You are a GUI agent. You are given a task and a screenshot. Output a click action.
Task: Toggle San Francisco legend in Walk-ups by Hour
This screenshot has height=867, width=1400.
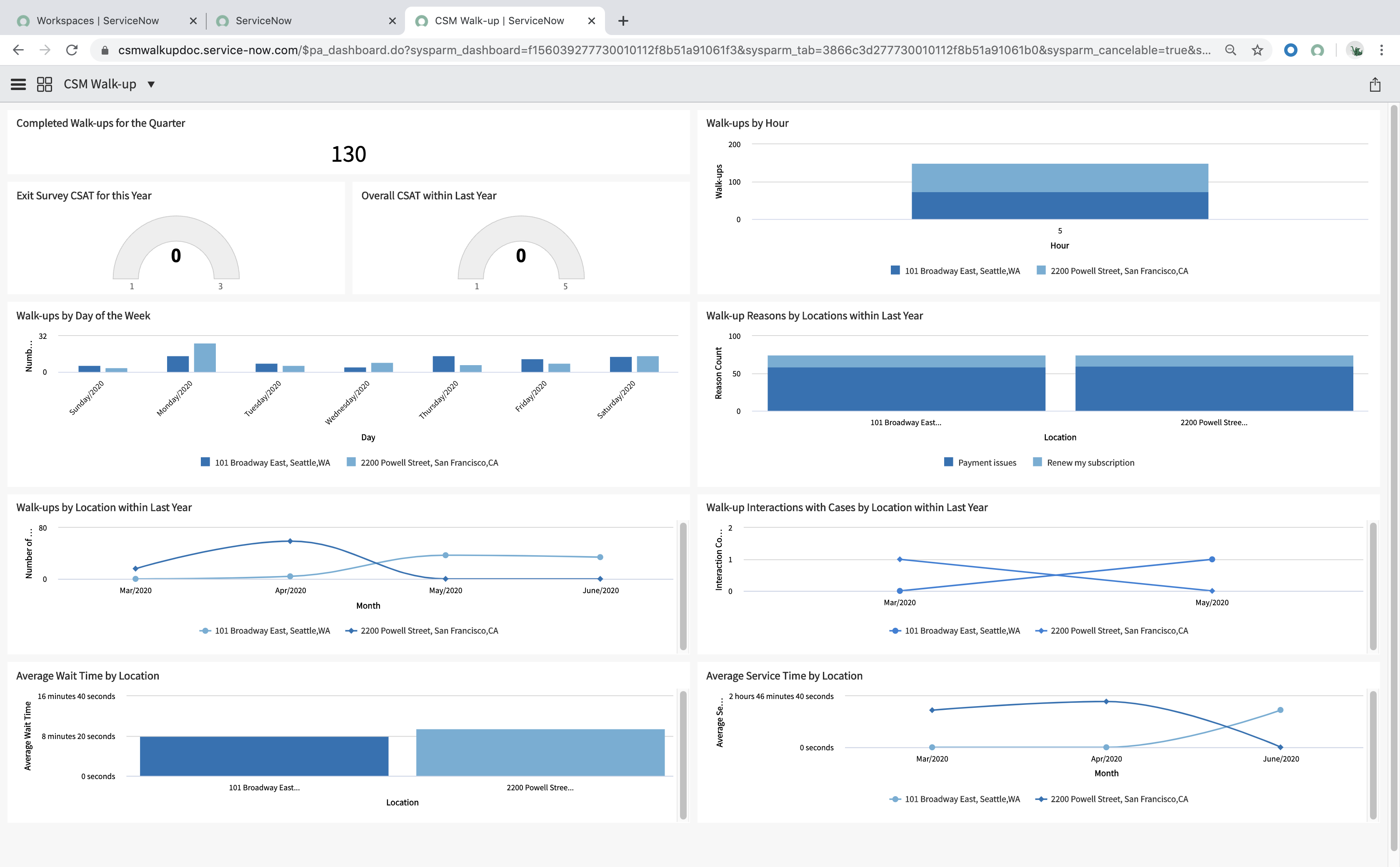(x=1112, y=271)
